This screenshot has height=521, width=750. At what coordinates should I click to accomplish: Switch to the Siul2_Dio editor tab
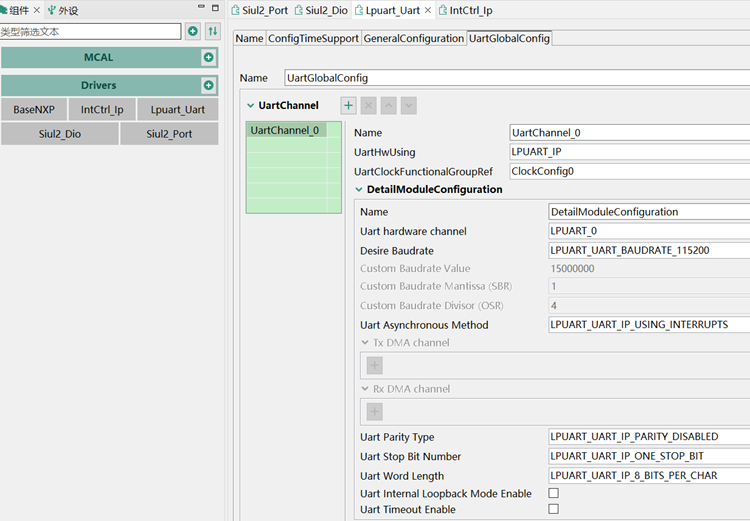[321, 10]
